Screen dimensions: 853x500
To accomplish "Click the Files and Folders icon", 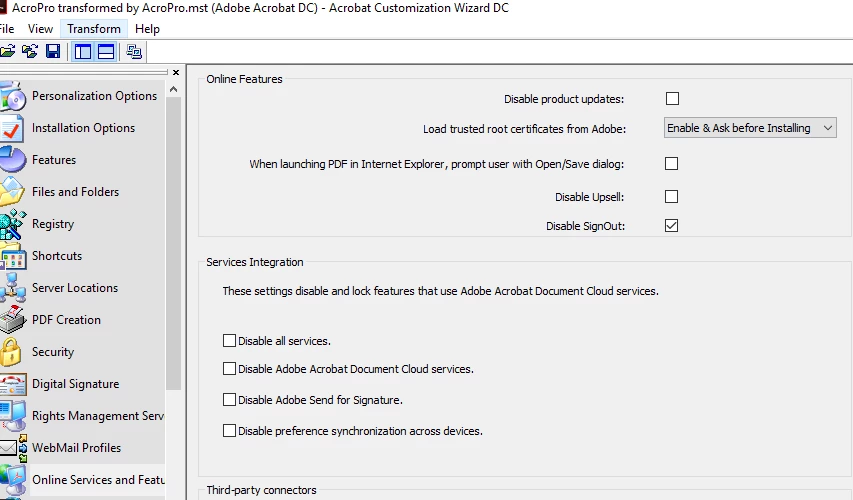I will coord(12,192).
